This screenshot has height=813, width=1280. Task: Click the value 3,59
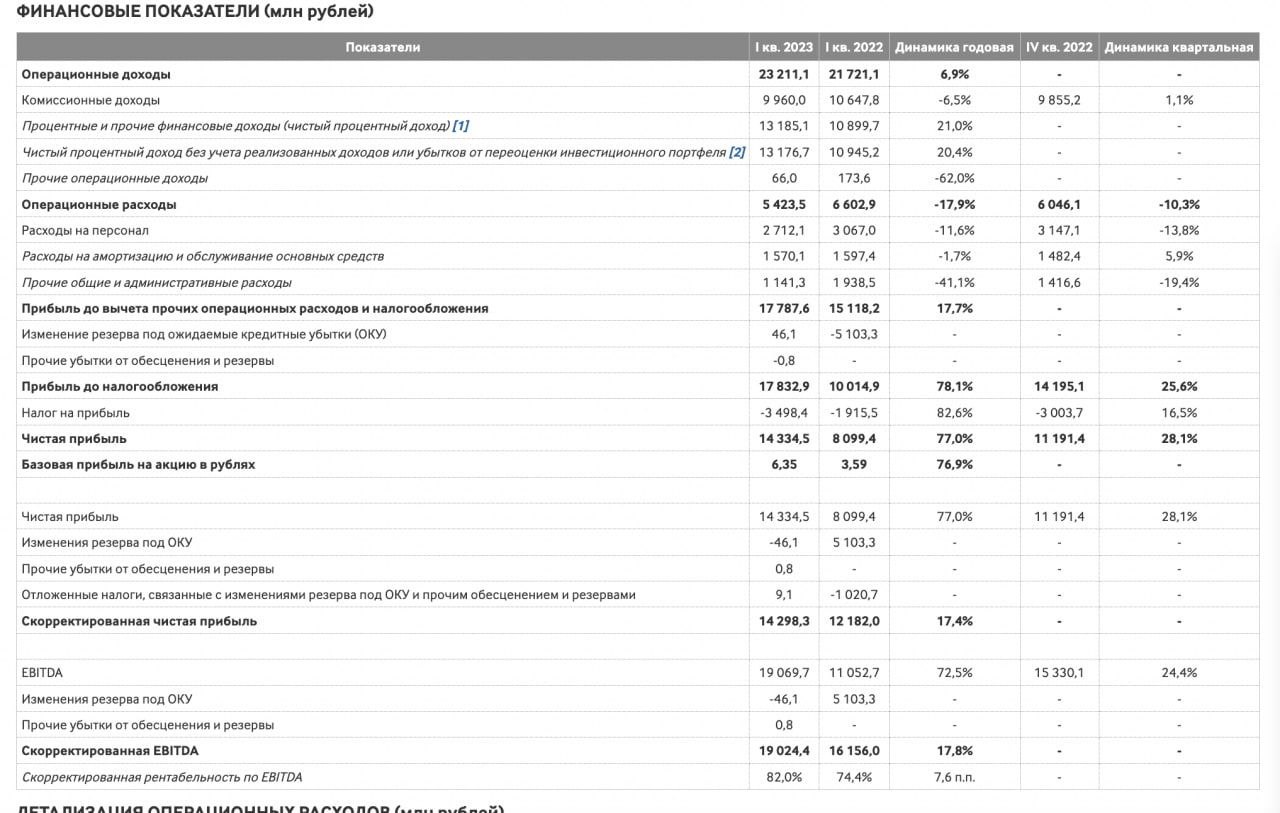pos(854,464)
